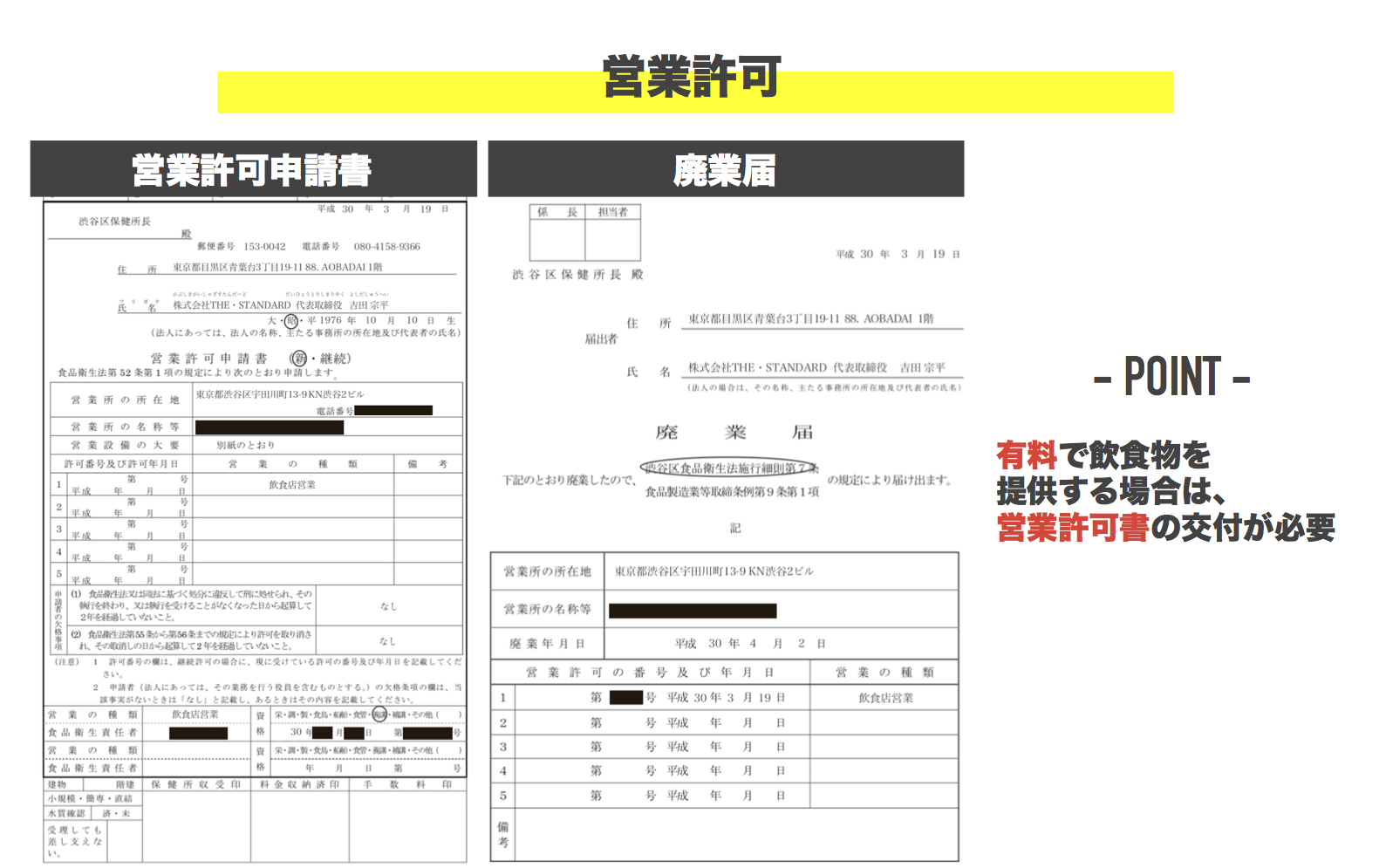Click the 飲食店営業 cell in 廃業届 row 1

pos(884,698)
